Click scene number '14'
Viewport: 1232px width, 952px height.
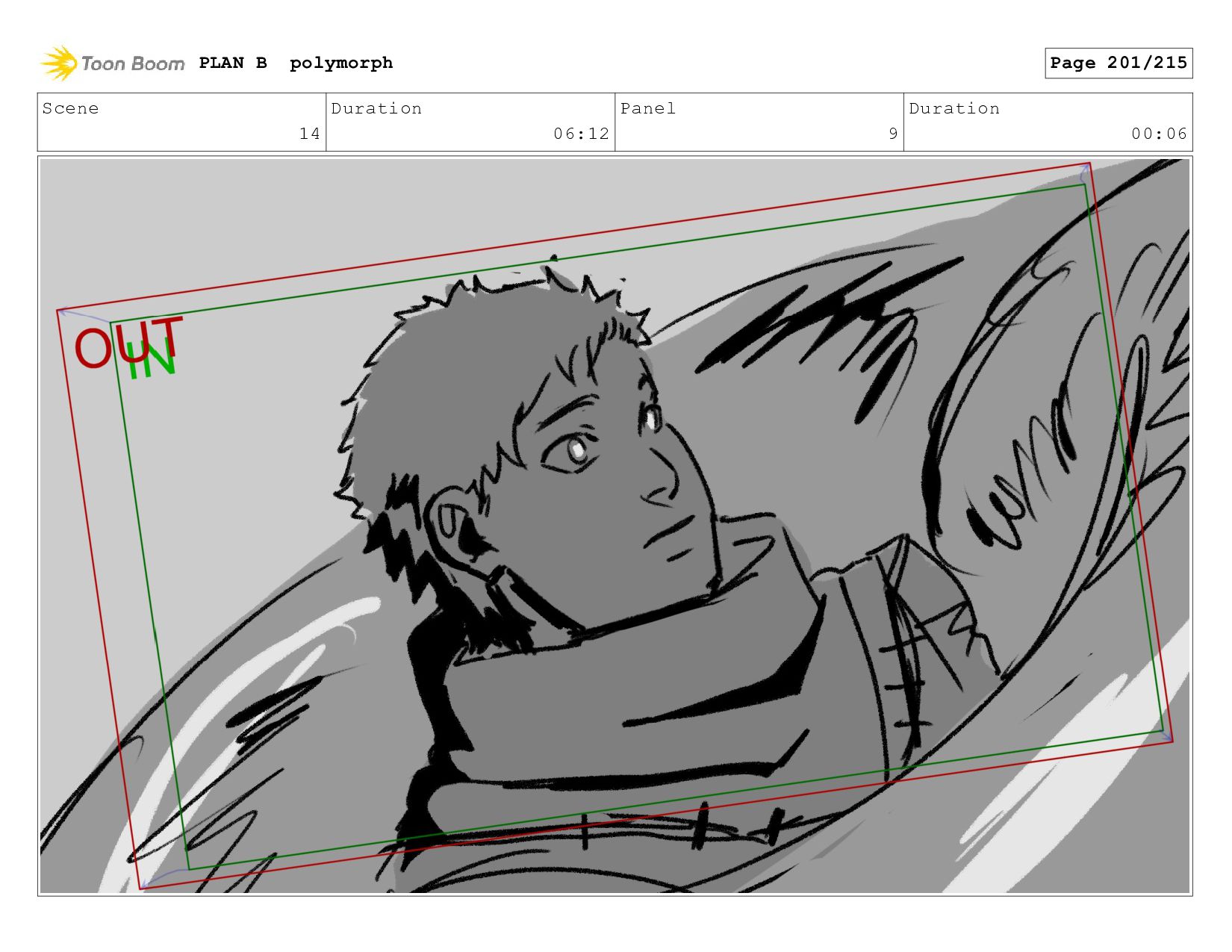(x=310, y=134)
